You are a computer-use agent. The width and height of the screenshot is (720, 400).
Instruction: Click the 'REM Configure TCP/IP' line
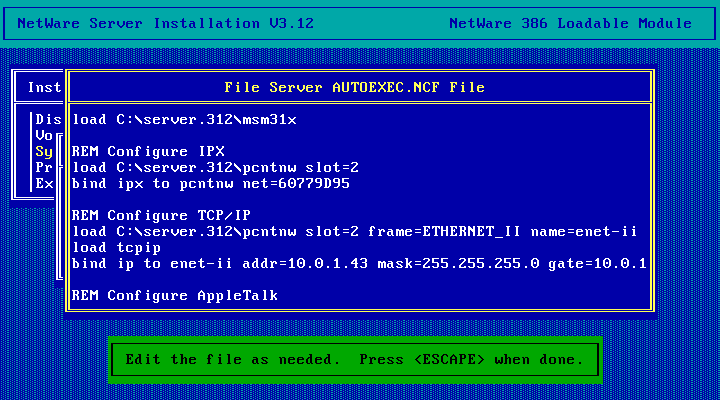pyautogui.click(x=162, y=215)
